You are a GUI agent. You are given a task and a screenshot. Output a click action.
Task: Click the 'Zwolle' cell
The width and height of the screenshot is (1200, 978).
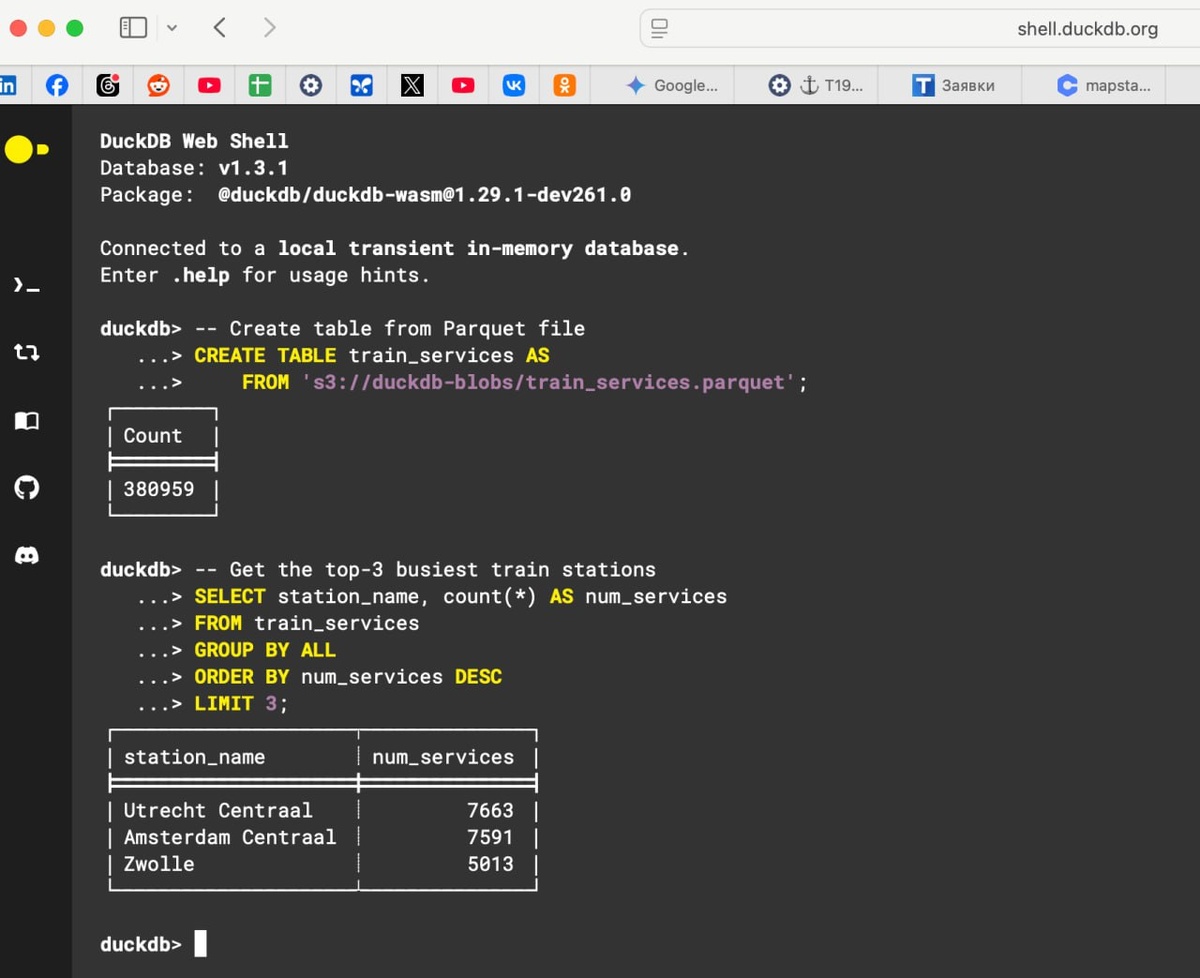159,864
